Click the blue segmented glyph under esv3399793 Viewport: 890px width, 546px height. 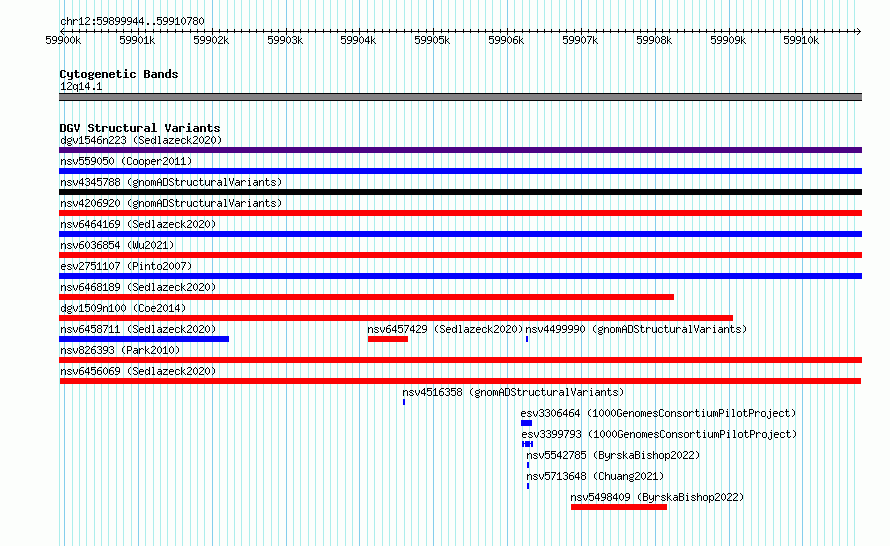pos(527,444)
